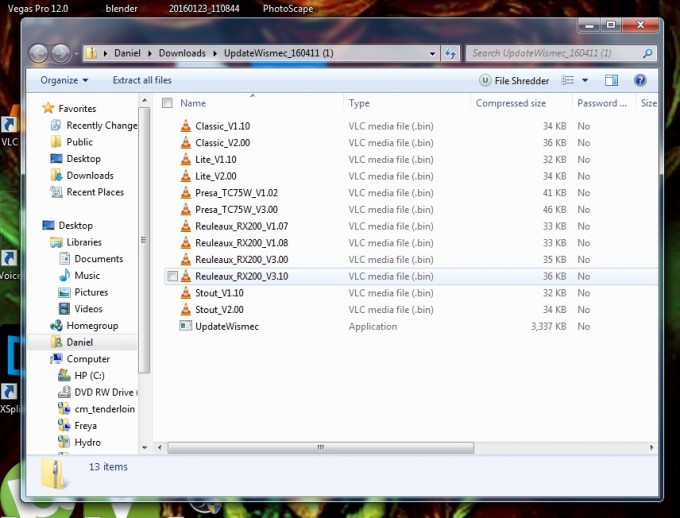This screenshot has width=680, height=518.
Task: Sort by the Type column header
Action: (359, 103)
